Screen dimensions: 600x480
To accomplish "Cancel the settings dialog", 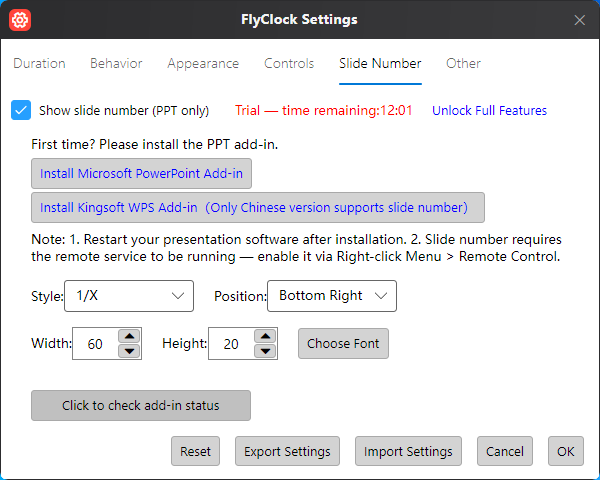I will 505,451.
